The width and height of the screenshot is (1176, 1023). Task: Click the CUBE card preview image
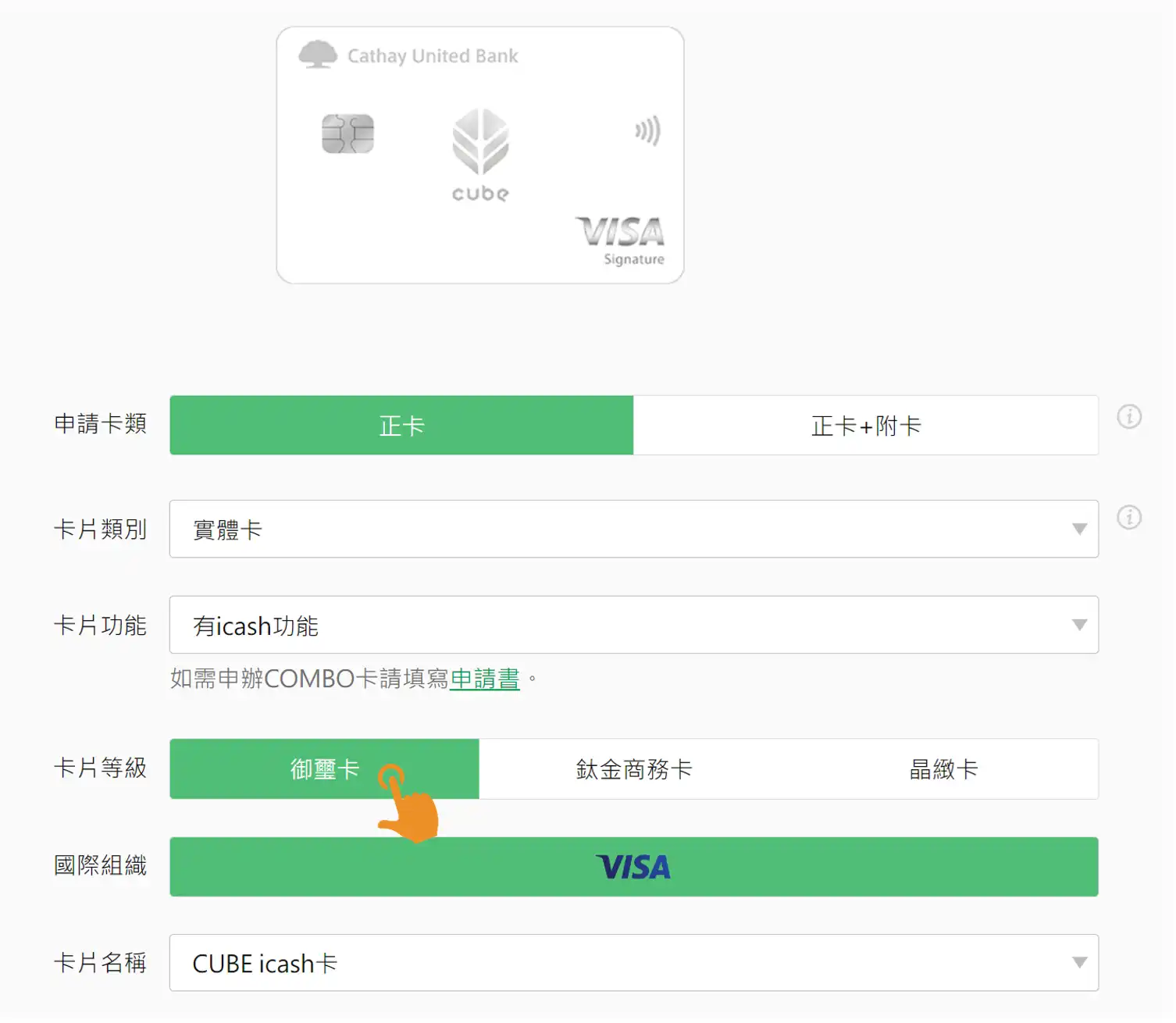[x=480, y=155]
